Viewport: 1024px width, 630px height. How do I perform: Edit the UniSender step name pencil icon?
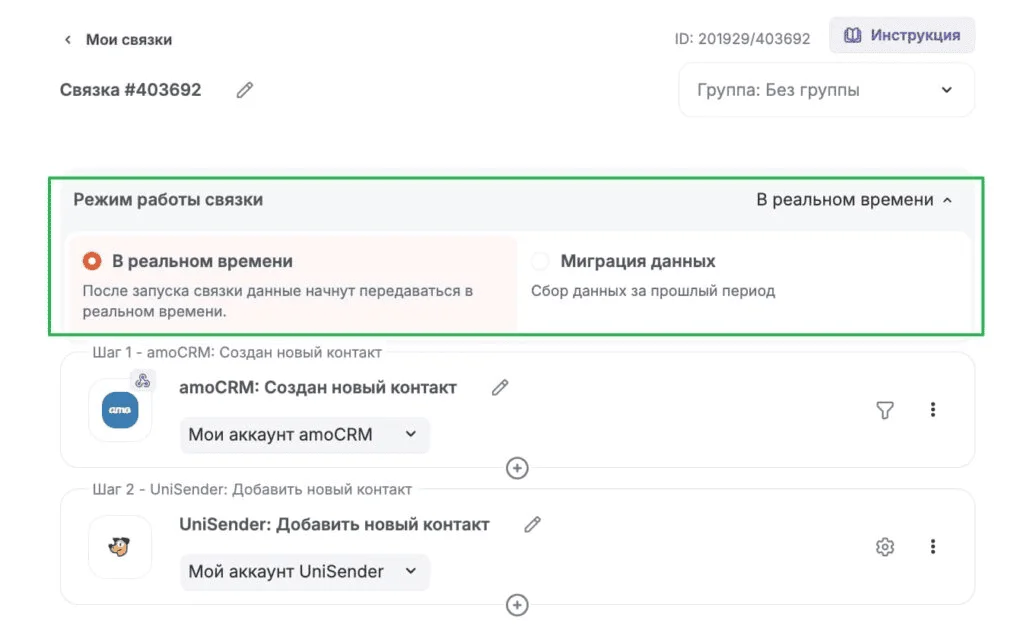(x=533, y=524)
